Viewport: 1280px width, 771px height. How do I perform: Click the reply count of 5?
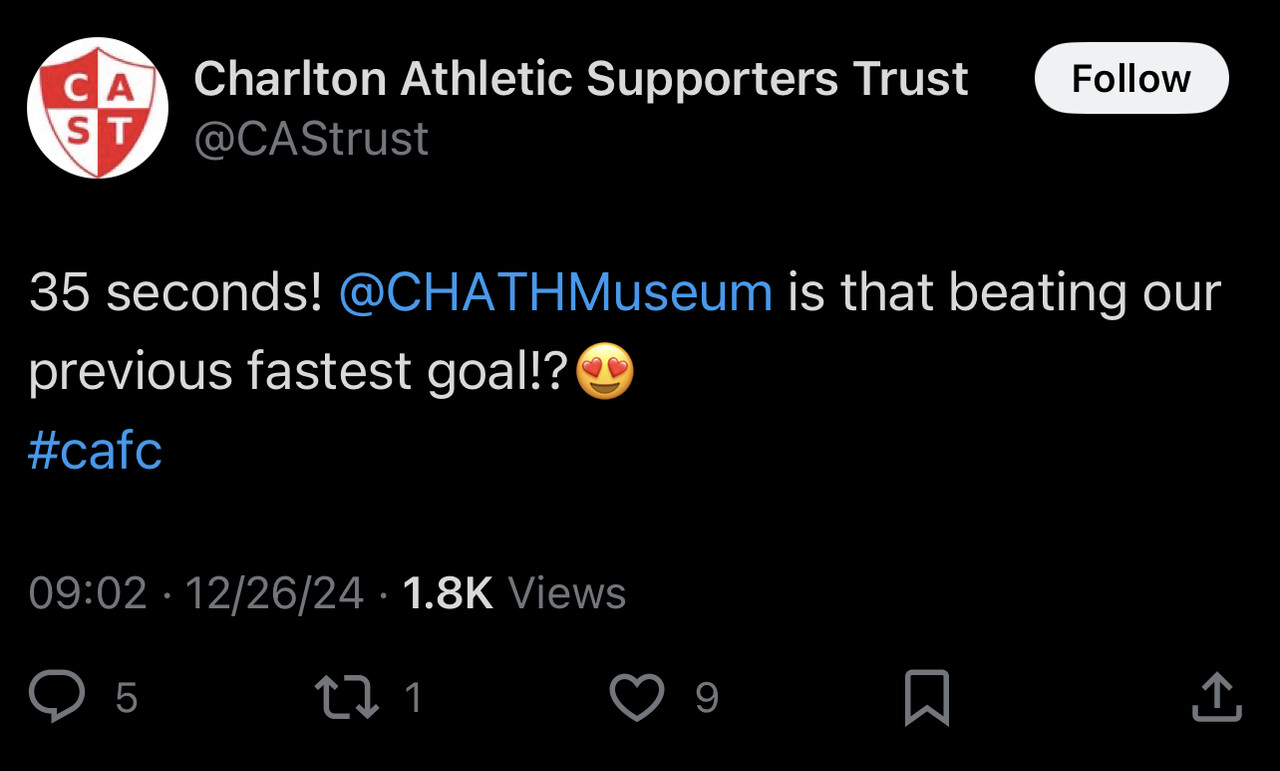(x=126, y=698)
